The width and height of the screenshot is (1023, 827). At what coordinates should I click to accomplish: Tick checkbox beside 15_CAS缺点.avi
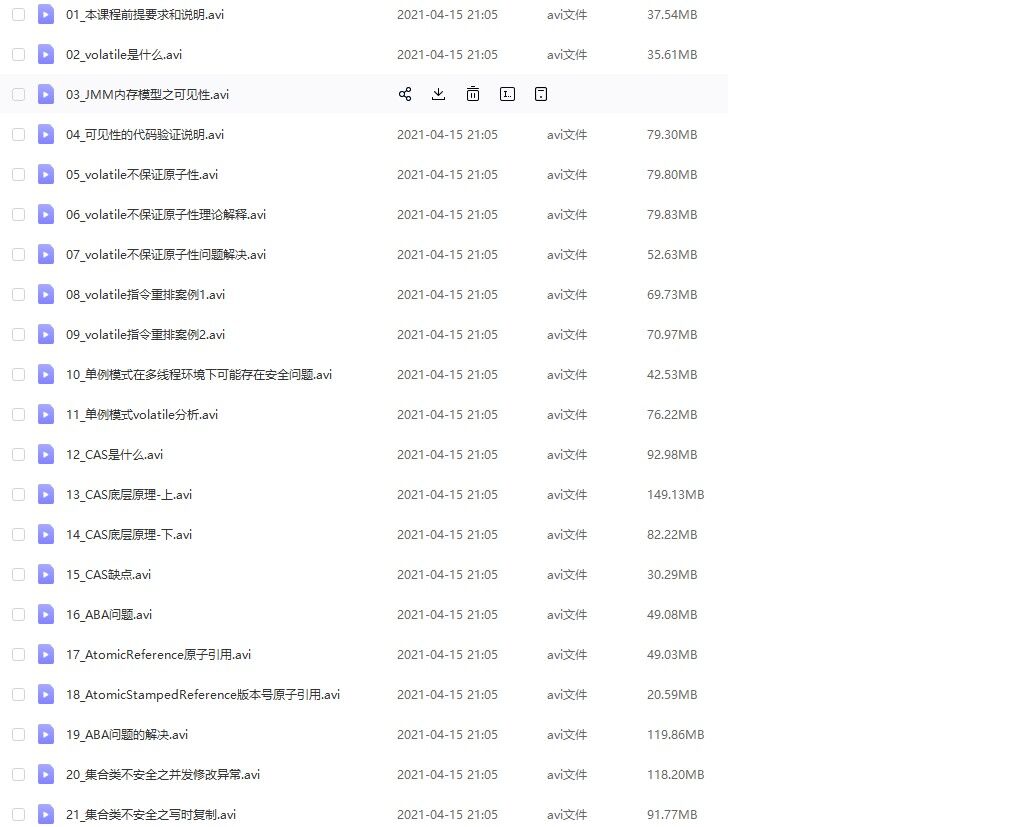coord(18,574)
